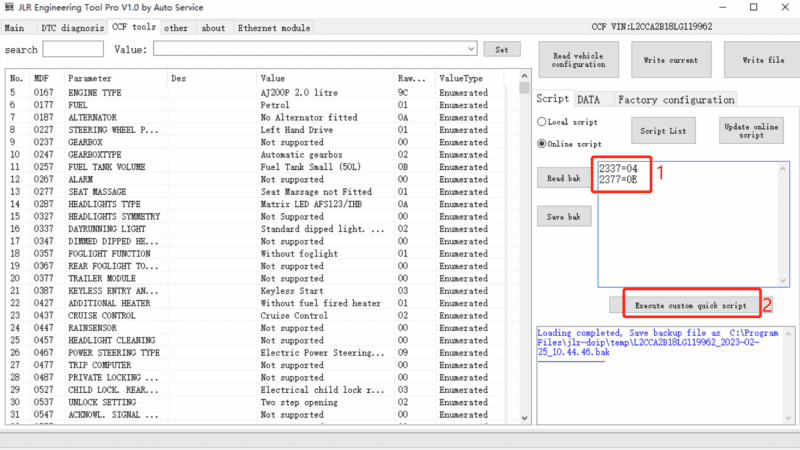Click the log panel scroll down arrow

pyautogui.click(x=788, y=417)
